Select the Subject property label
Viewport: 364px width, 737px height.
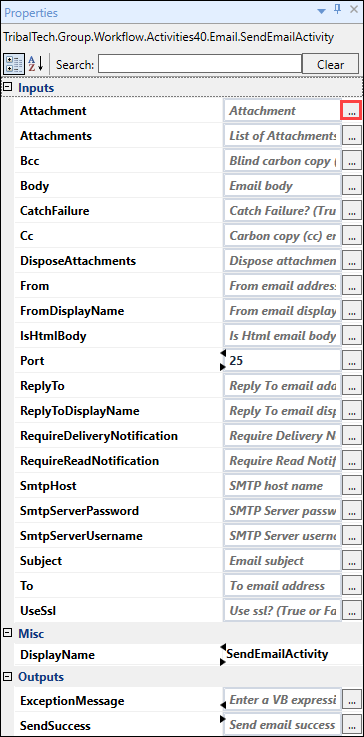tap(41, 561)
